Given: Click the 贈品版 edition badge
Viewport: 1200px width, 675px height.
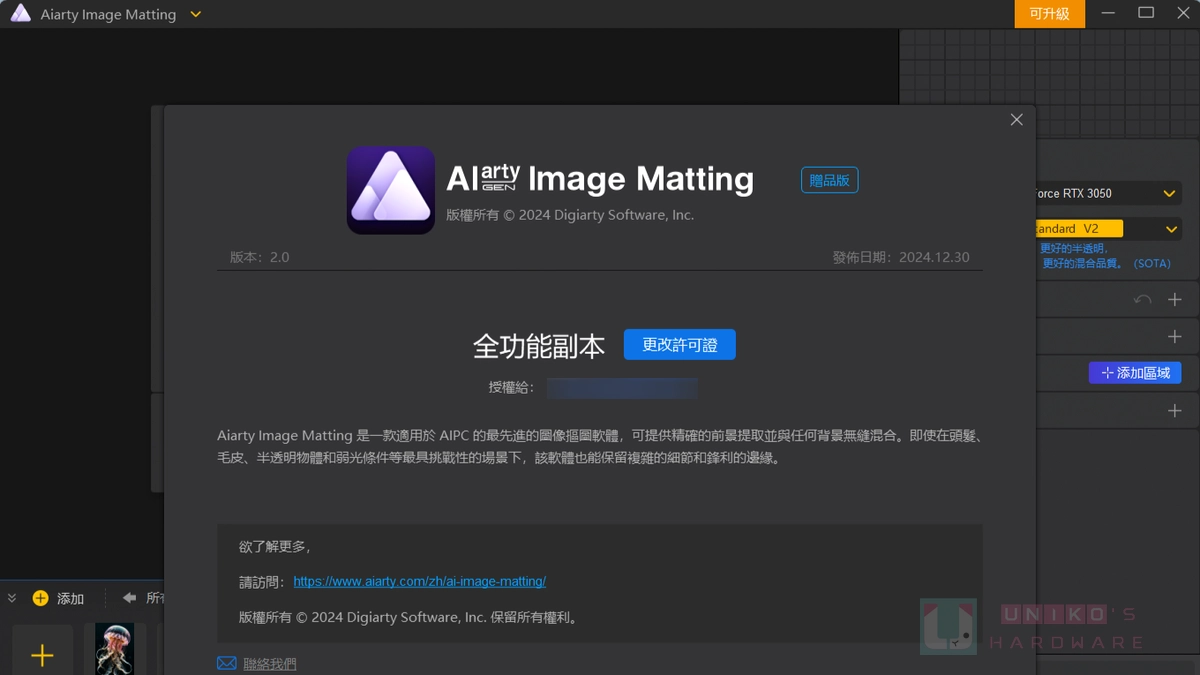Looking at the screenshot, I should tap(829, 180).
